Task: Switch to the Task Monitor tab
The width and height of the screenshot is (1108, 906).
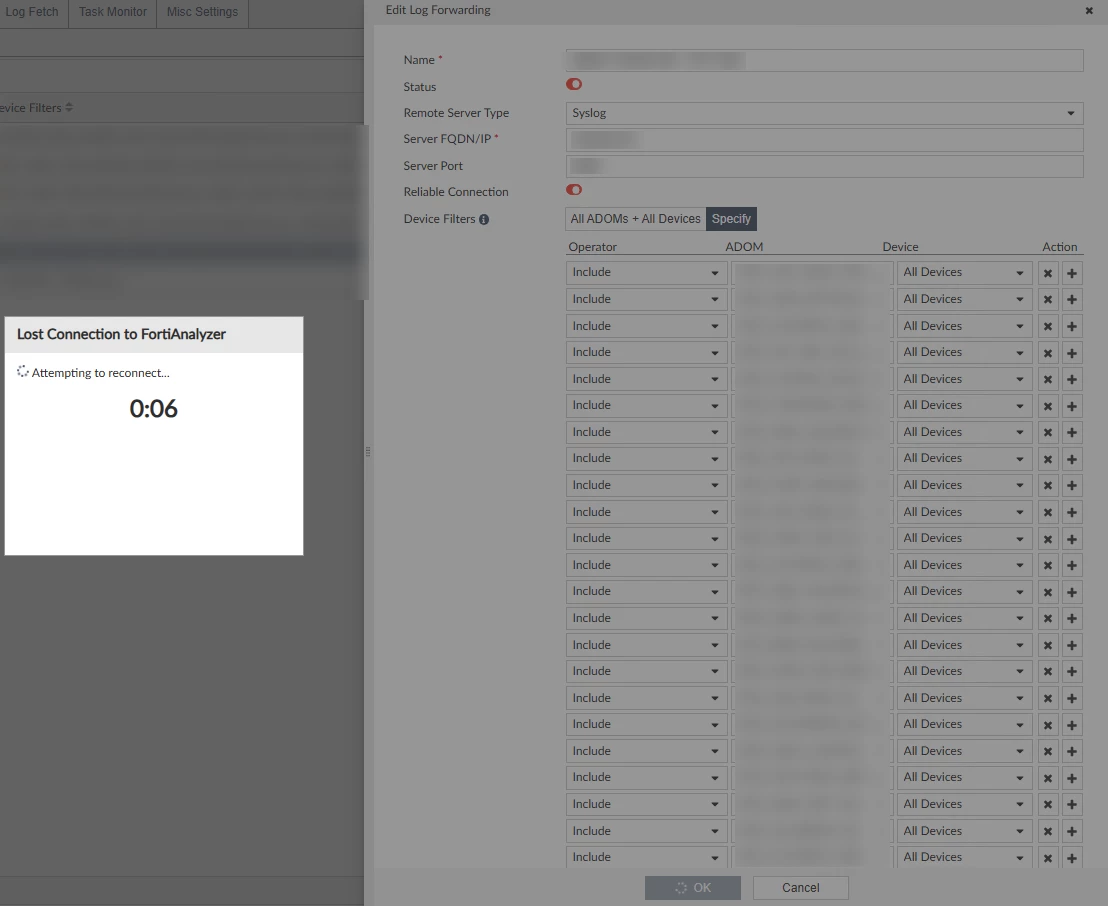Action: coord(112,12)
